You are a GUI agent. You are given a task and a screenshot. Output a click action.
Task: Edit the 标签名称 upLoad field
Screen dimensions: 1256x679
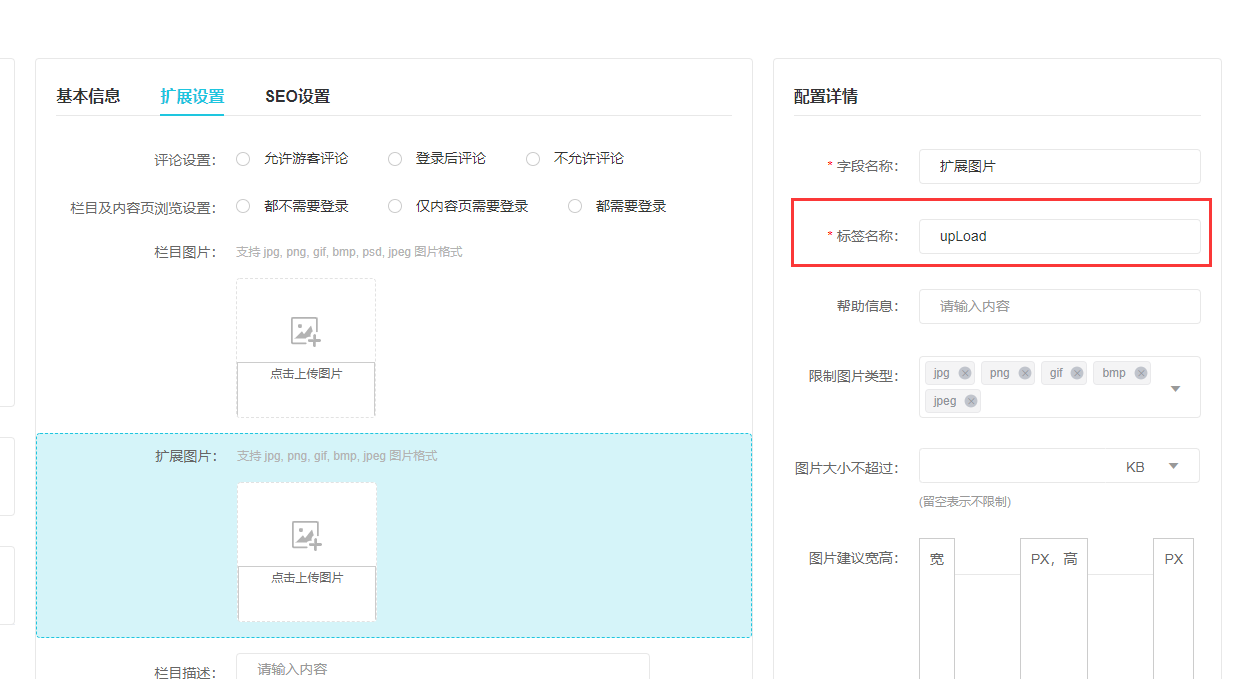pyautogui.click(x=1060, y=236)
